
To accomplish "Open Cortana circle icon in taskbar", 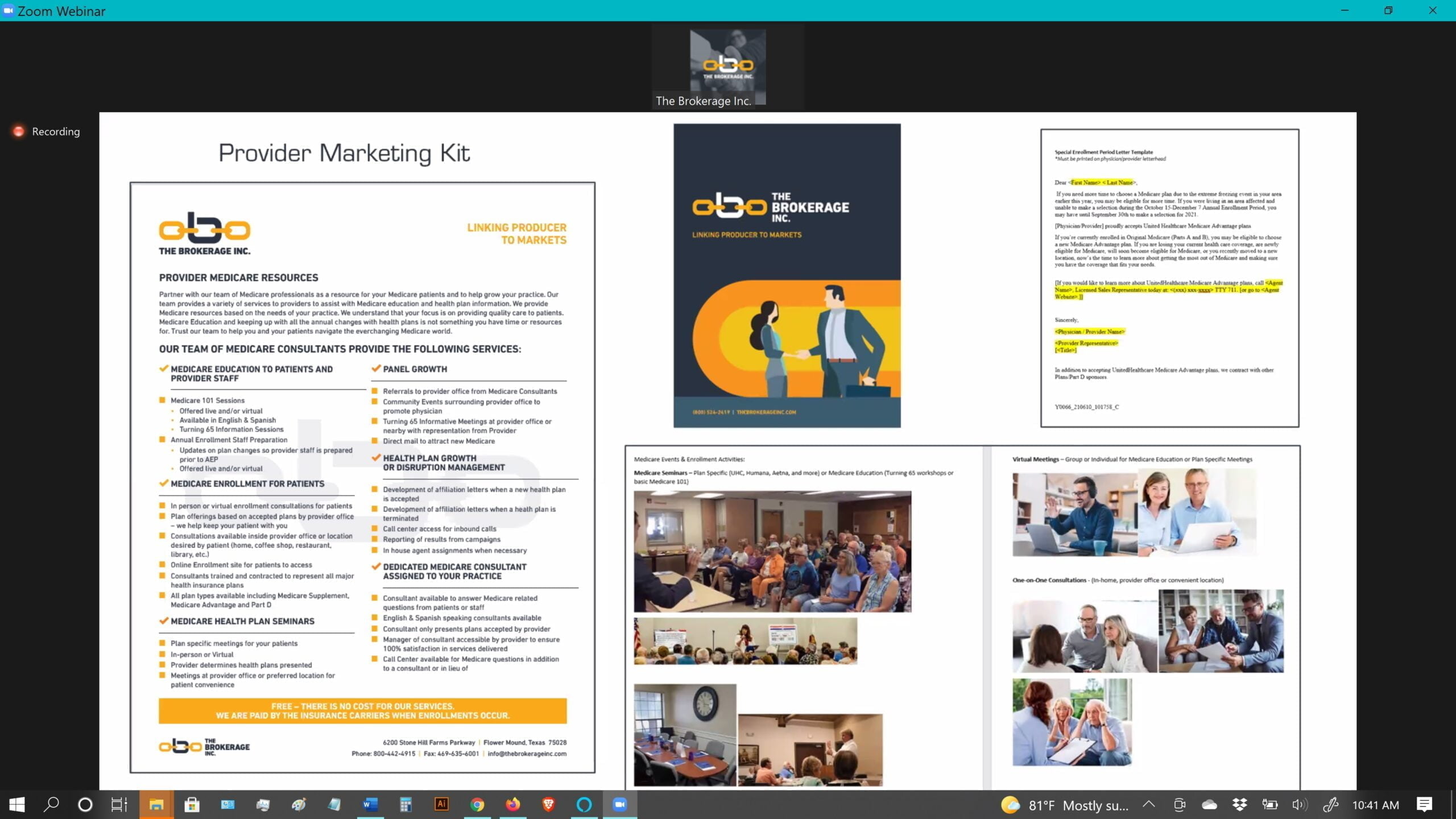I will coord(85,804).
